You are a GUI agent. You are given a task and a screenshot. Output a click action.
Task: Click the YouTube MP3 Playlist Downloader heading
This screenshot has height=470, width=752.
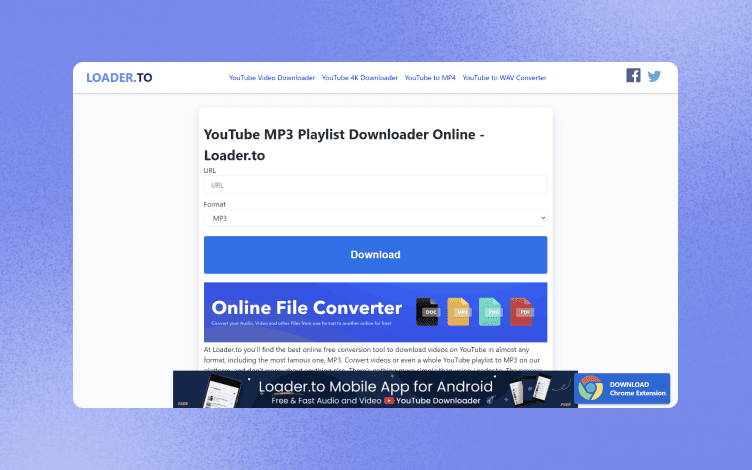click(x=344, y=144)
